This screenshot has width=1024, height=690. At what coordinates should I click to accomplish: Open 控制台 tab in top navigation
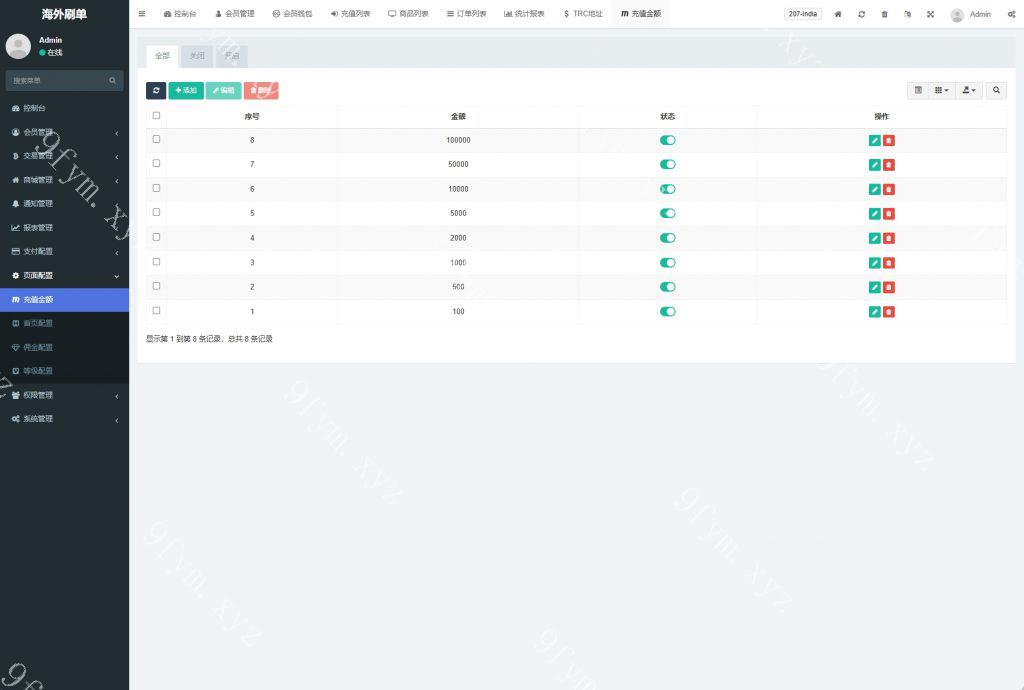pos(180,14)
